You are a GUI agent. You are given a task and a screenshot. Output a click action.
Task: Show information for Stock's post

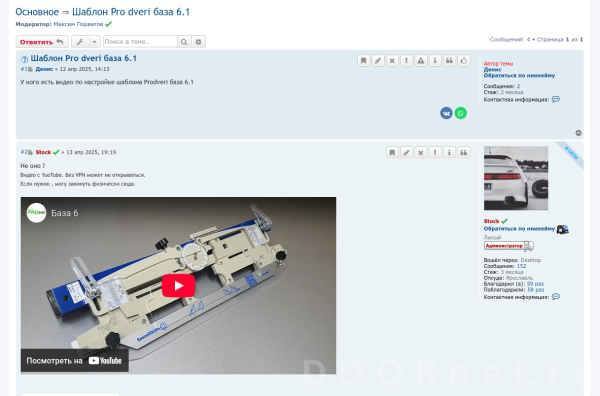coord(449,152)
